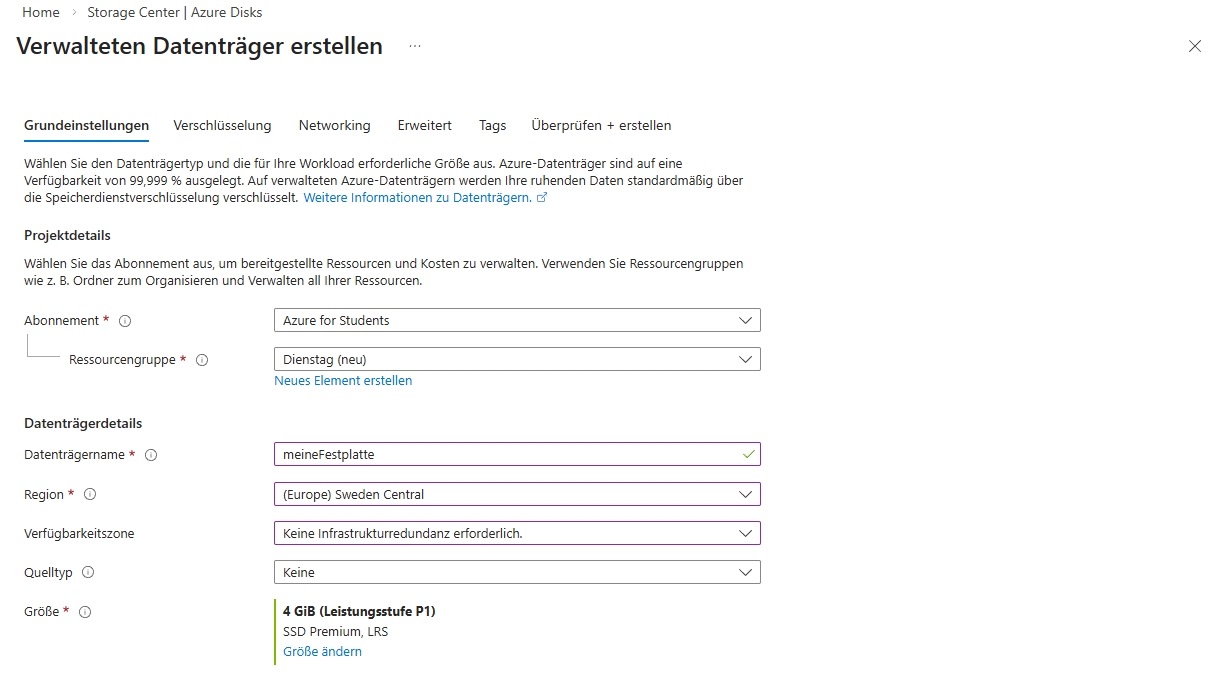The image size is (1219, 696).
Task: Open the Region dropdown
Action: [x=516, y=494]
